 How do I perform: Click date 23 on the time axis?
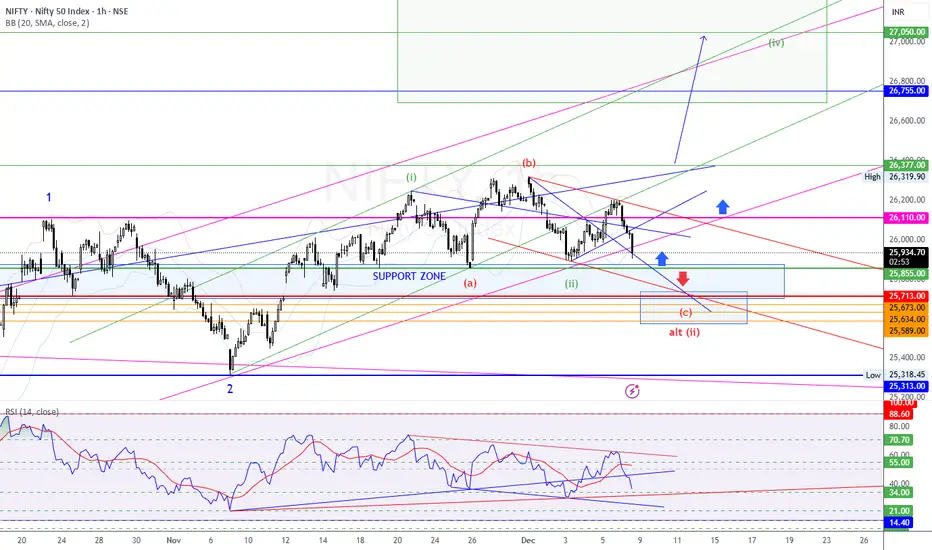click(826, 540)
